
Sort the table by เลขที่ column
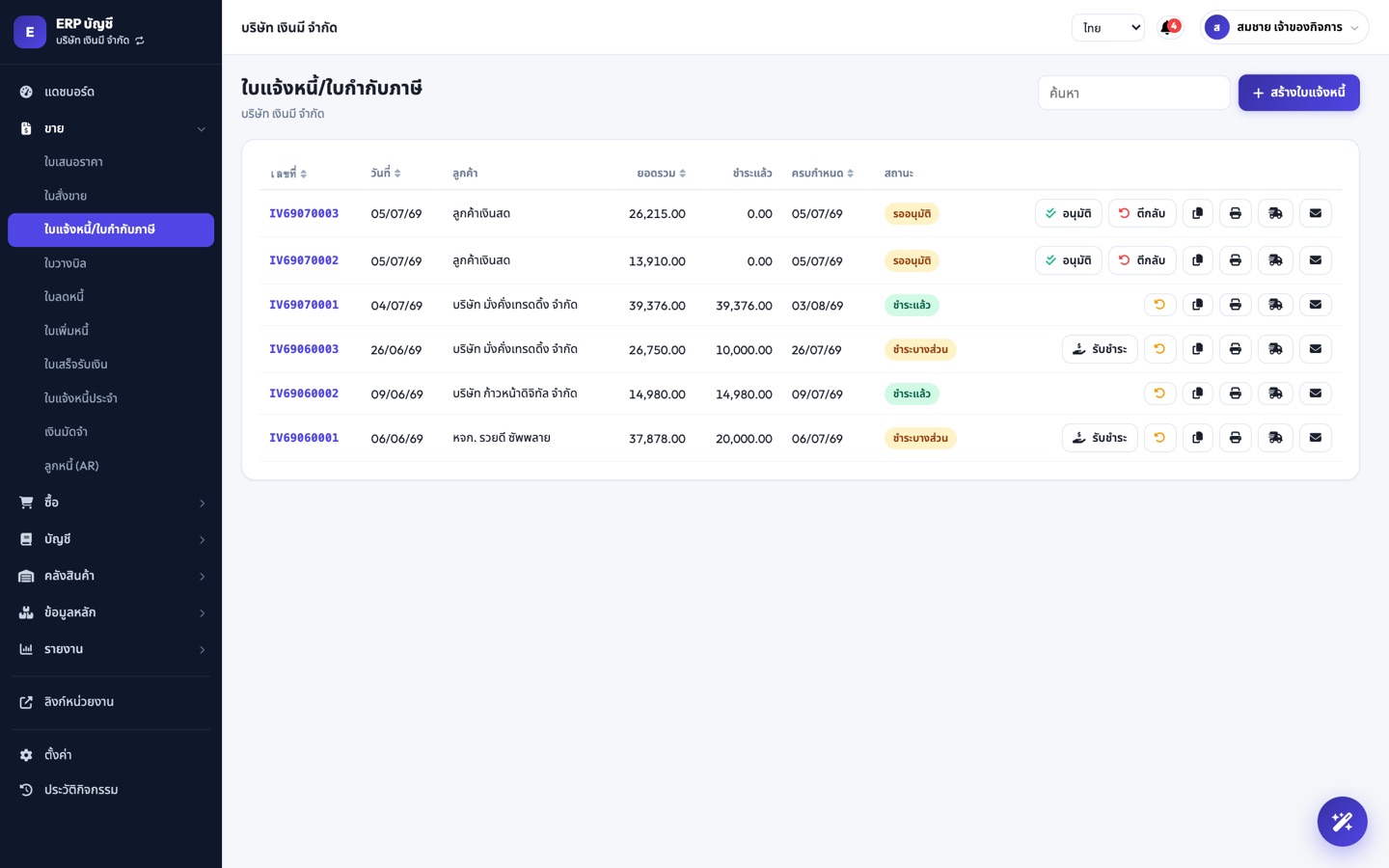(288, 174)
